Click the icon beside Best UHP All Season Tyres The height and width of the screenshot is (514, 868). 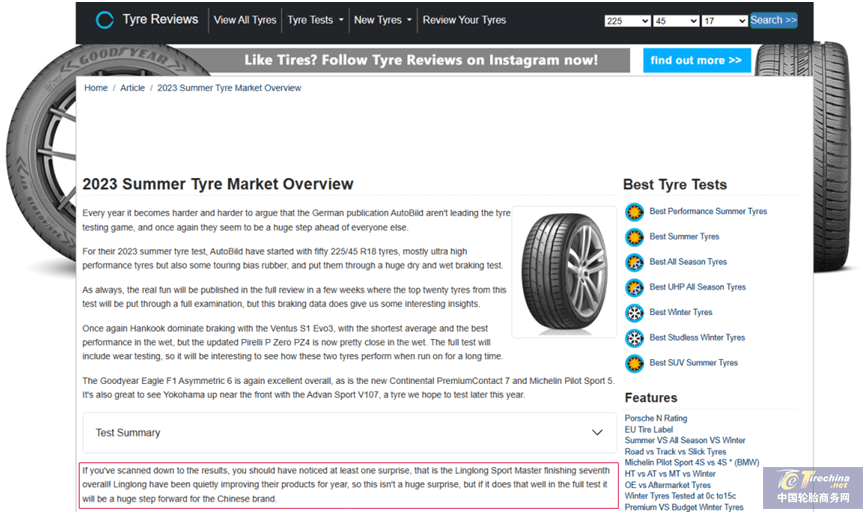pos(634,287)
